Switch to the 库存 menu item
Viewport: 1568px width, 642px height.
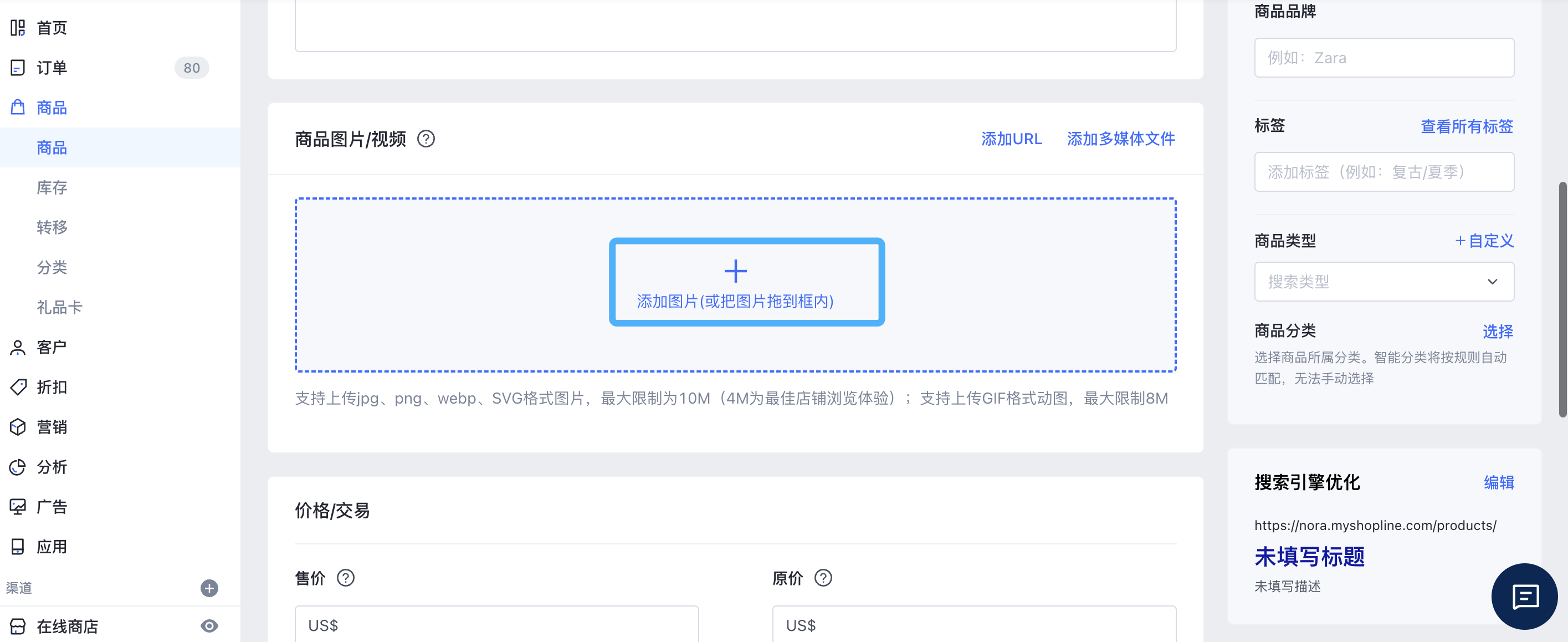51,187
